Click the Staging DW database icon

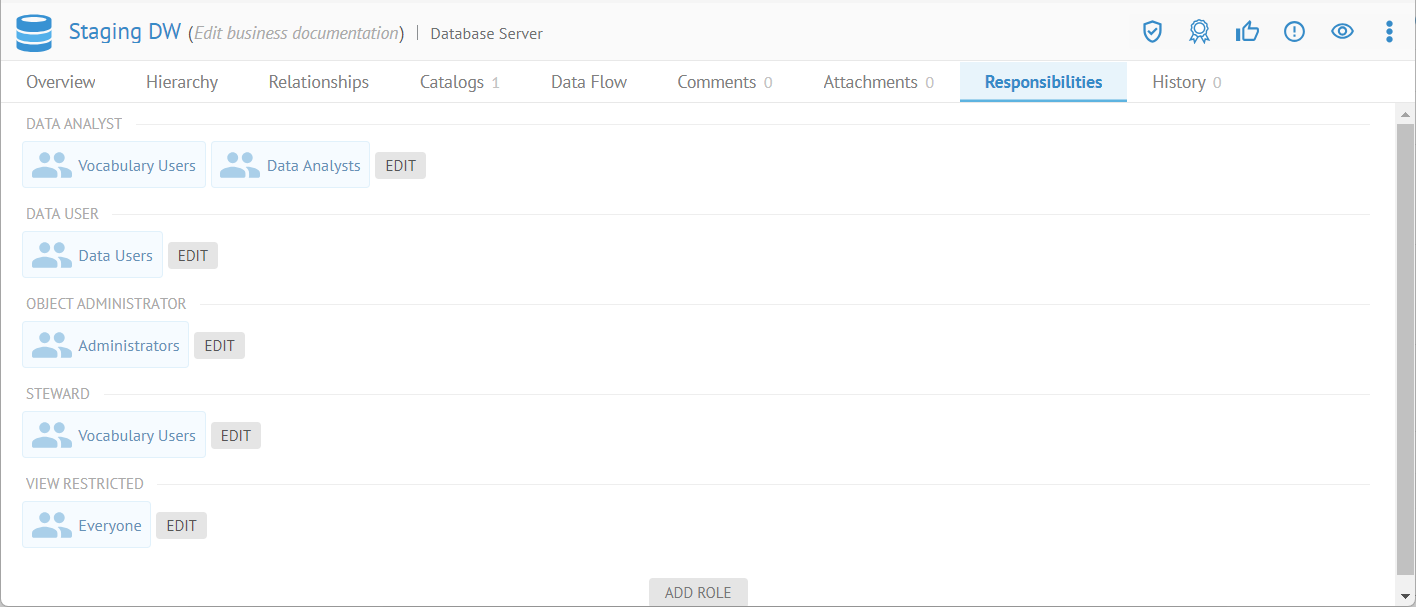pyautogui.click(x=33, y=32)
